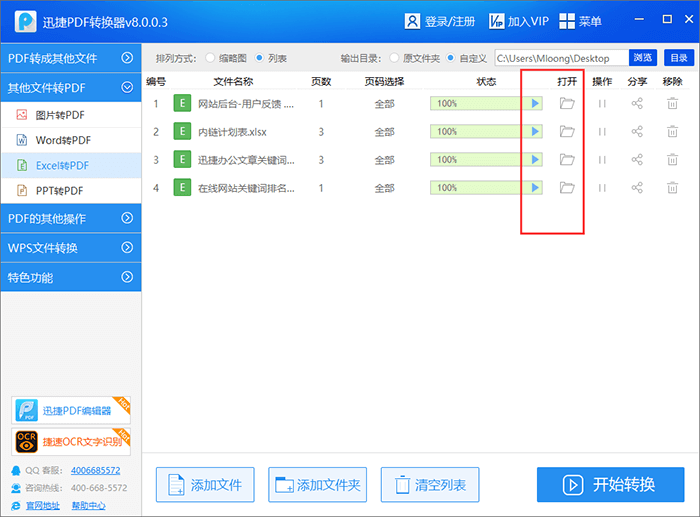
Task: Click play arrow on row 4 progress bar
Action: (535, 188)
